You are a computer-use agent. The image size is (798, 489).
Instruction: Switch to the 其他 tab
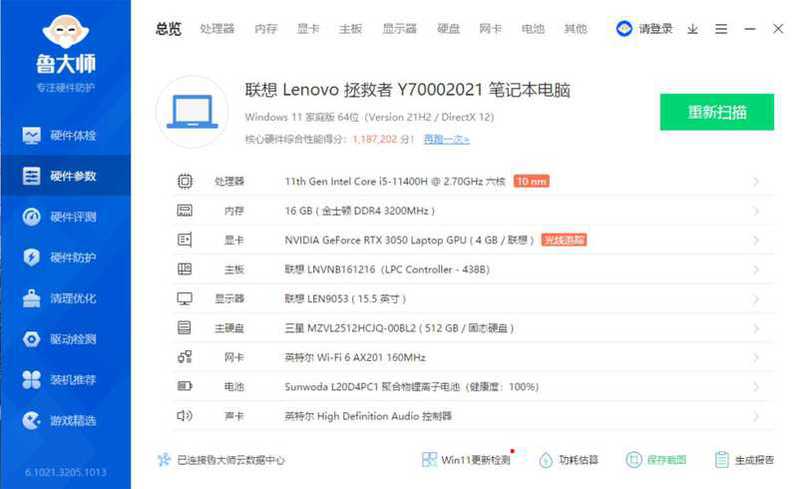[576, 29]
